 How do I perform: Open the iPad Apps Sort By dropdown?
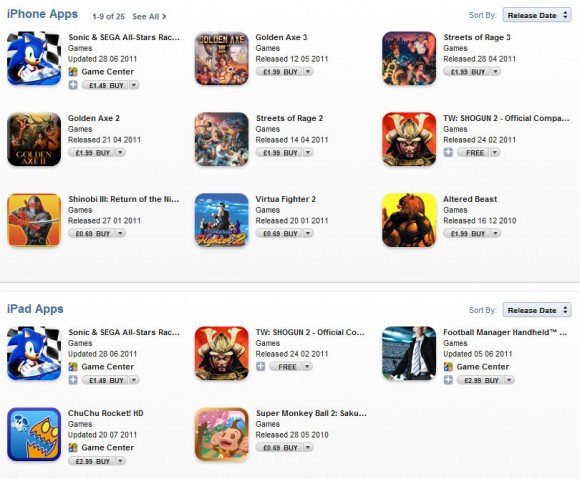click(x=537, y=310)
